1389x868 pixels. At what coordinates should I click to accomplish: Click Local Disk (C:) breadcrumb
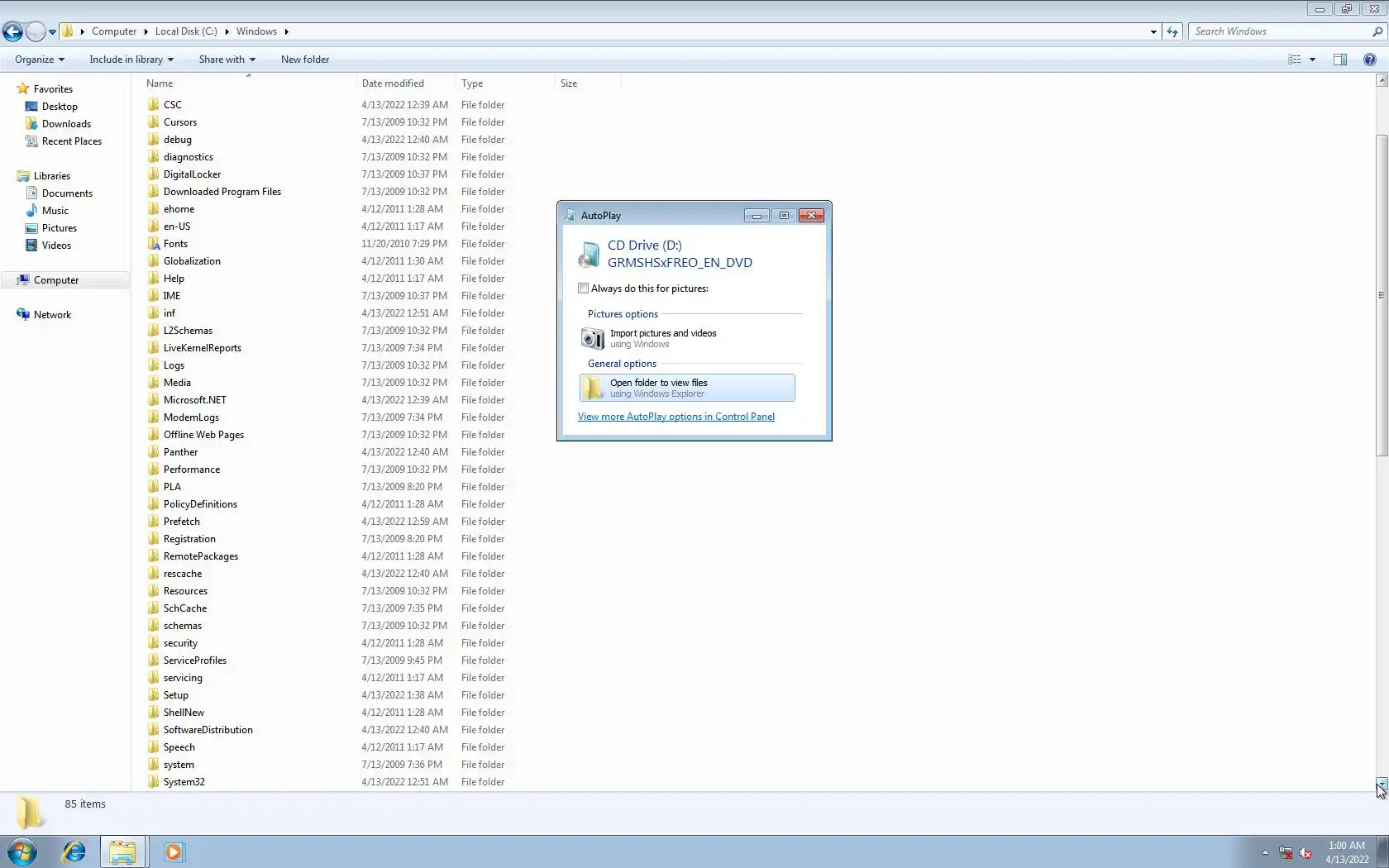click(186, 31)
